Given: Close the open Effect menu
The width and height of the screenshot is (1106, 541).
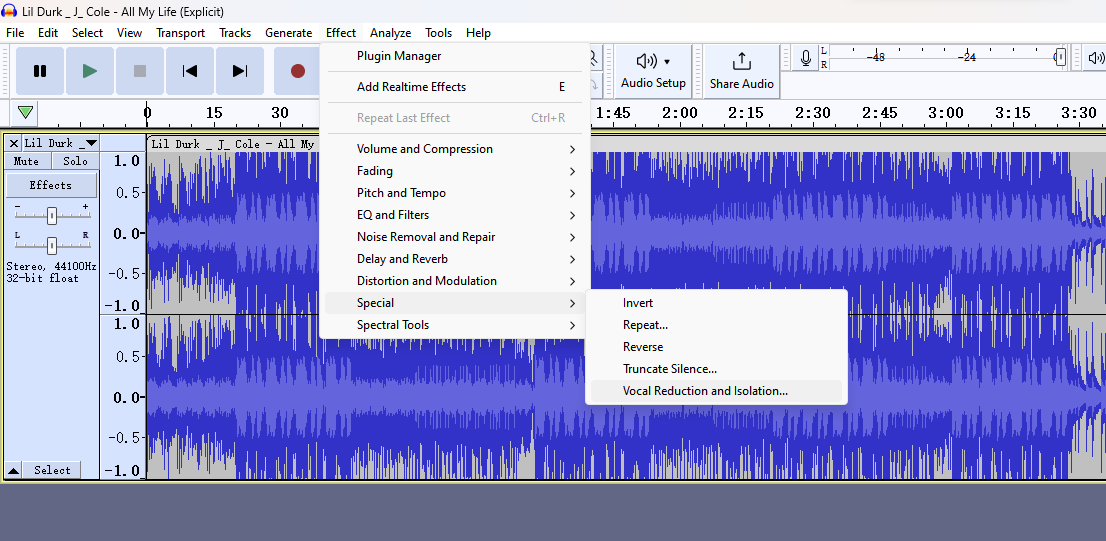Looking at the screenshot, I should [x=341, y=33].
